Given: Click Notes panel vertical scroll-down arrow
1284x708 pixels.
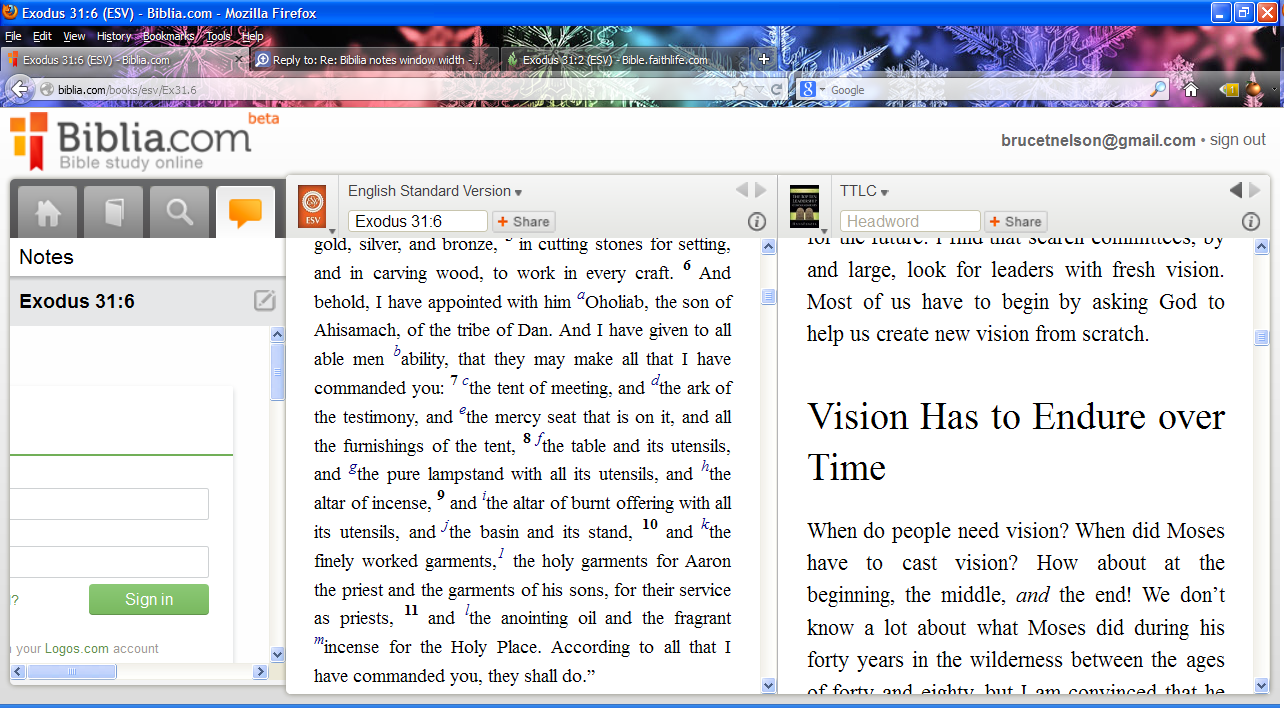Looking at the screenshot, I should [277, 655].
